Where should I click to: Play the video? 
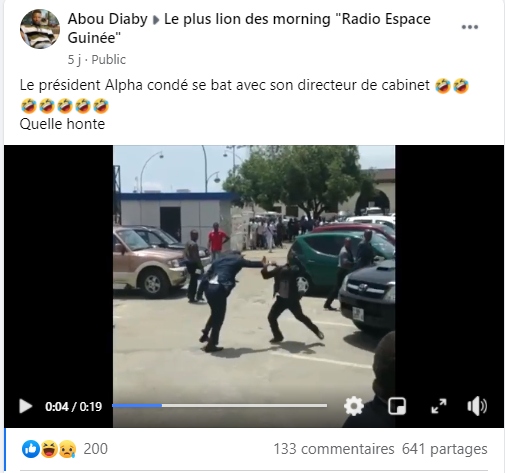[x=26, y=406]
